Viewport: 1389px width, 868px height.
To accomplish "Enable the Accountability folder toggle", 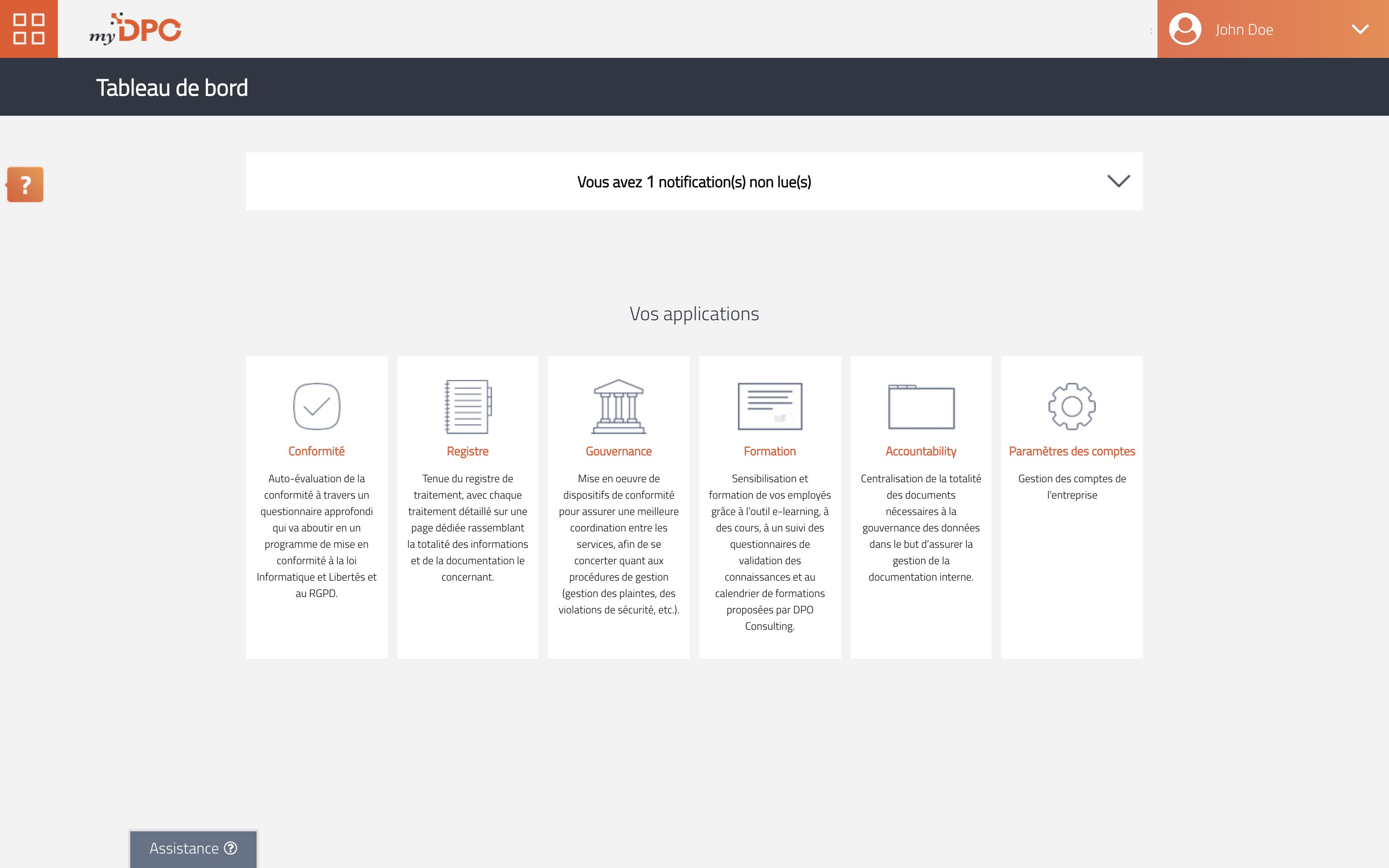I will tap(920, 408).
